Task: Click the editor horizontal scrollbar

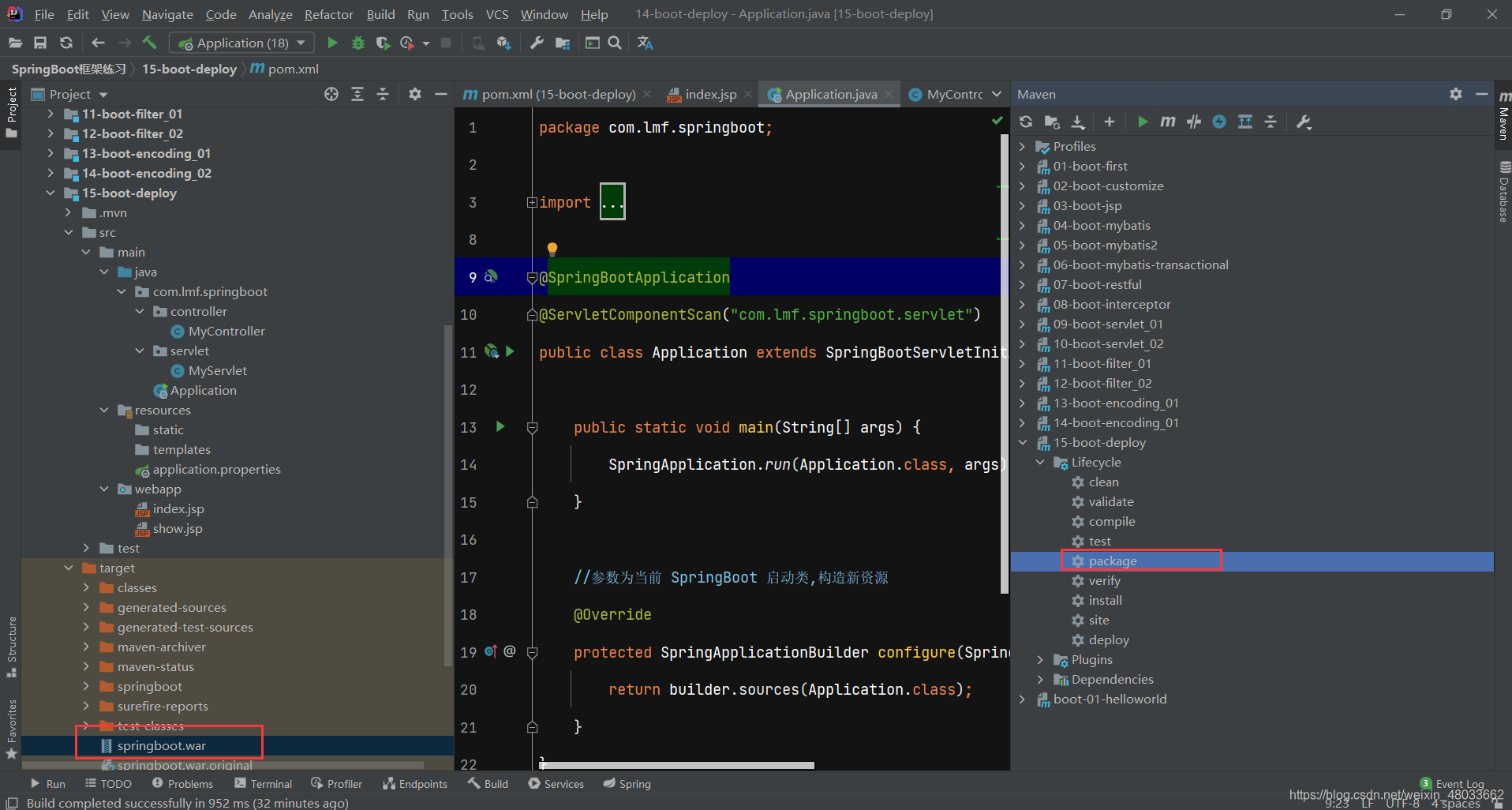Action: tap(677, 765)
